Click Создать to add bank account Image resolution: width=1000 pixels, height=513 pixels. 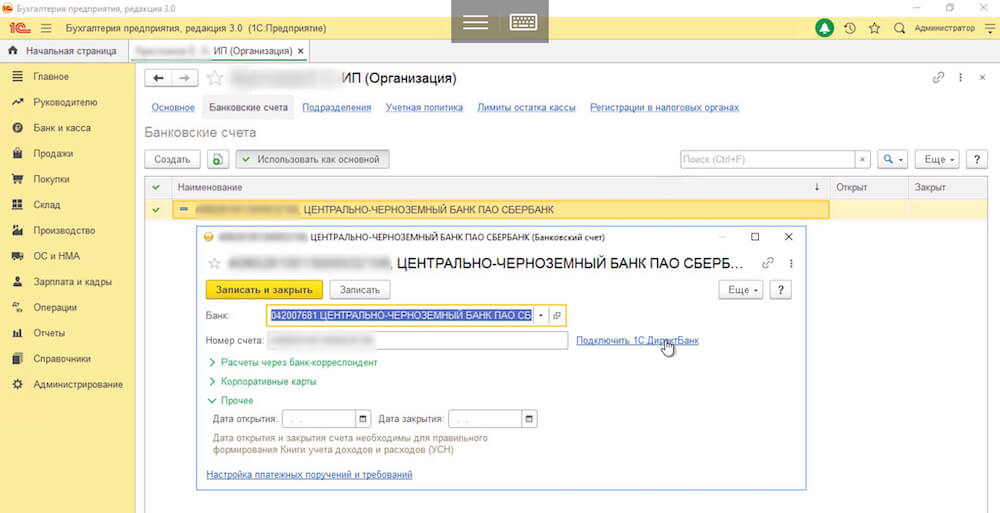(x=172, y=160)
